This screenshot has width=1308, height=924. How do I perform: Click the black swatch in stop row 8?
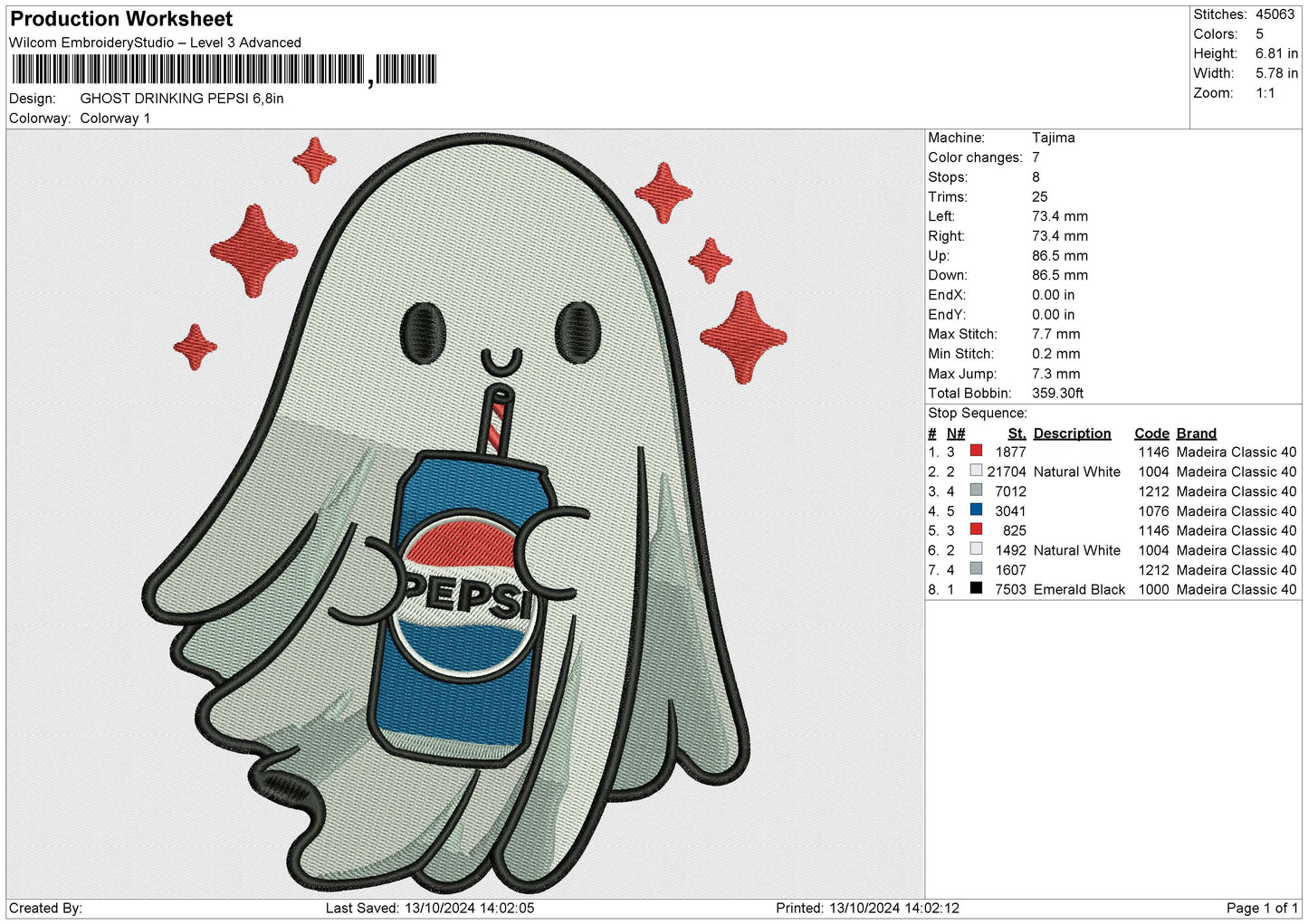point(976,588)
